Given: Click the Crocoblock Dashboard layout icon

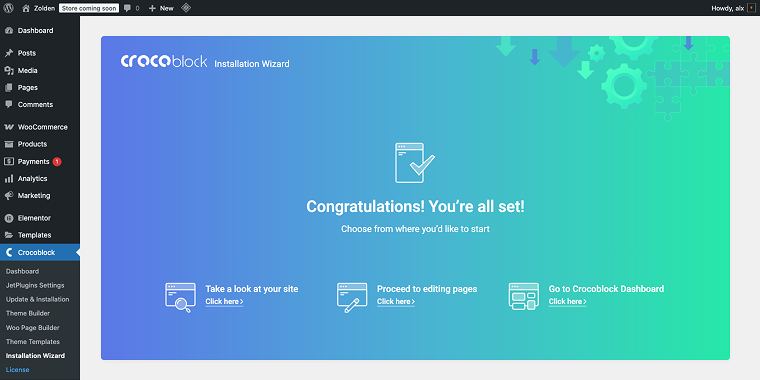Looking at the screenshot, I should pos(523,297).
